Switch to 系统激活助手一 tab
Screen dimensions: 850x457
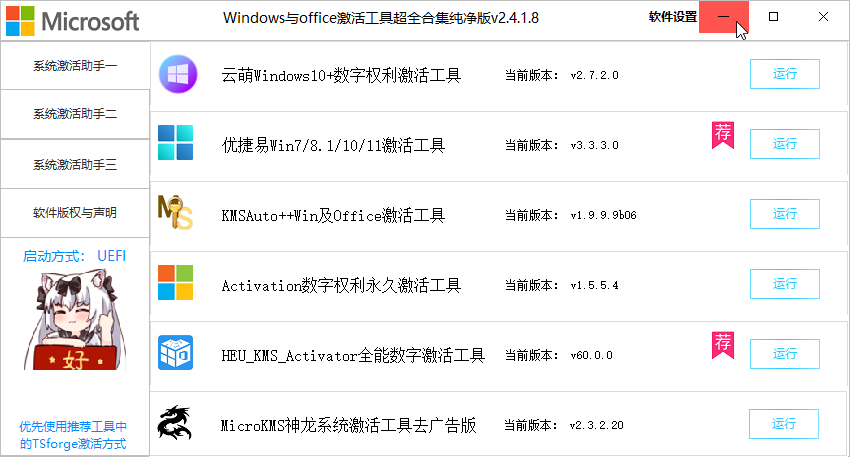click(75, 66)
